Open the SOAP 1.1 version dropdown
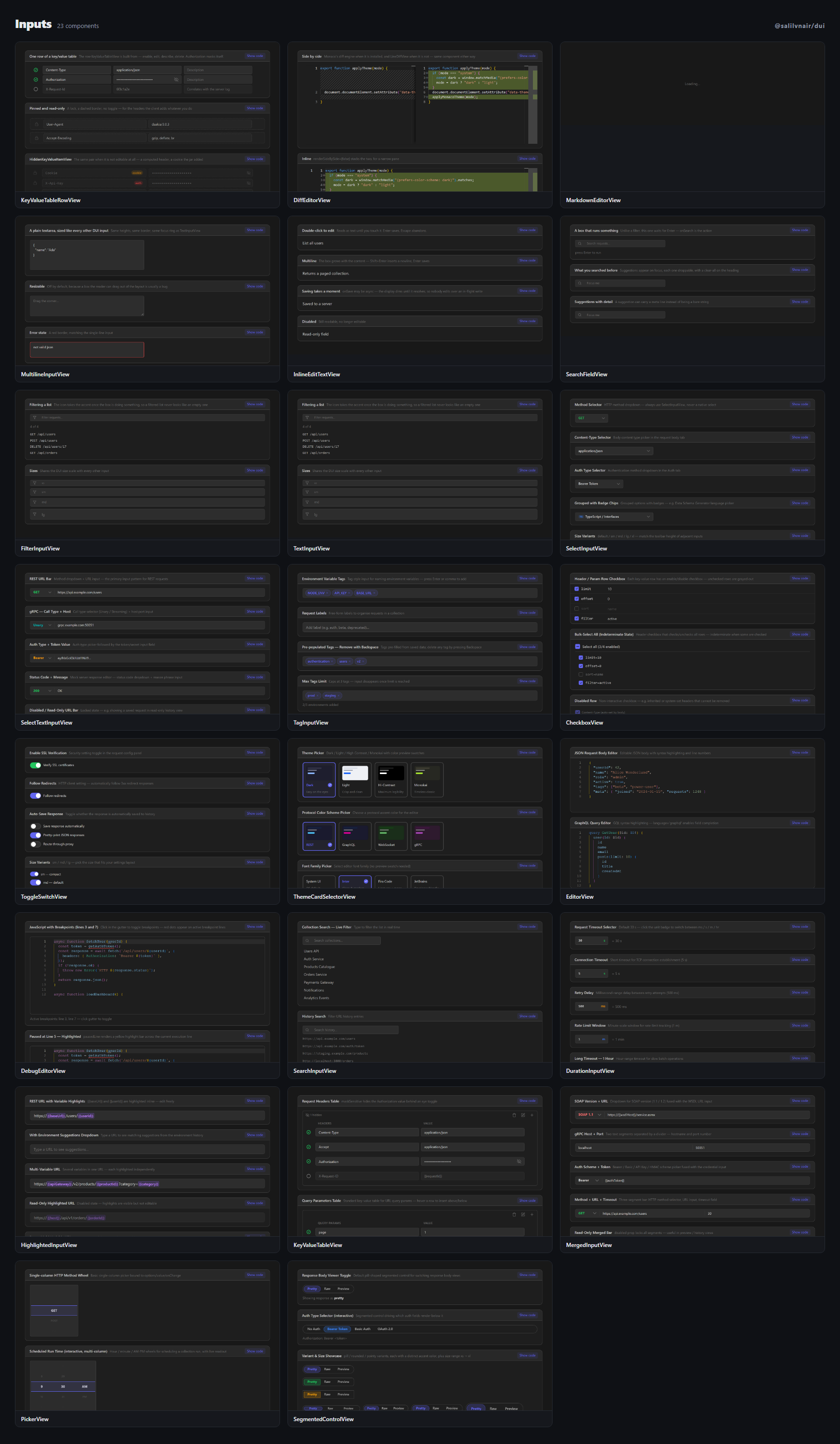The height and width of the screenshot is (1444, 840). (589, 1114)
